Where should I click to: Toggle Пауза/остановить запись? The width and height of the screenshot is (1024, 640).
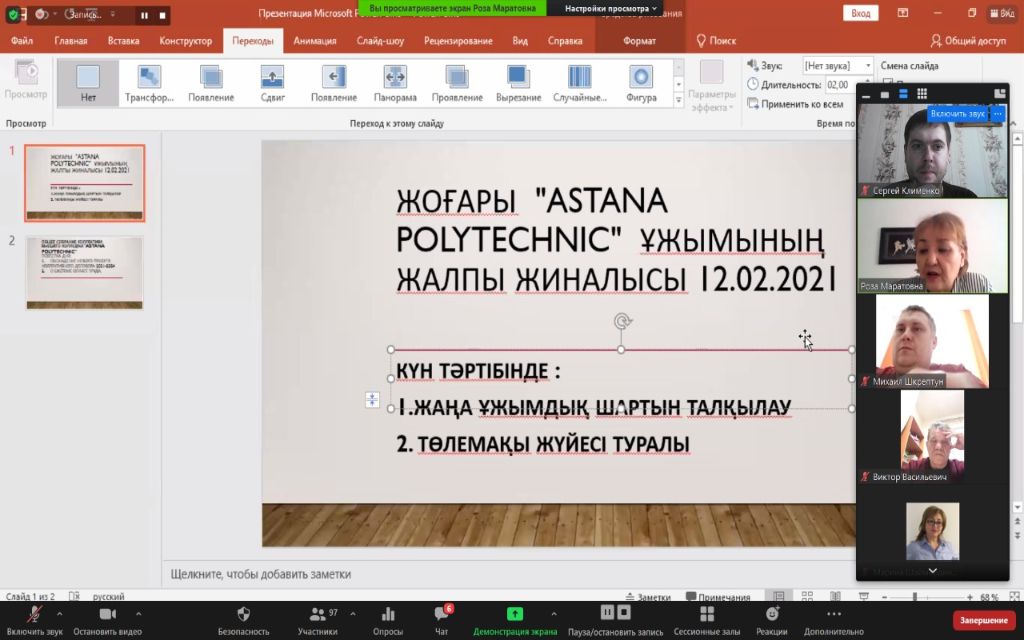click(615, 620)
